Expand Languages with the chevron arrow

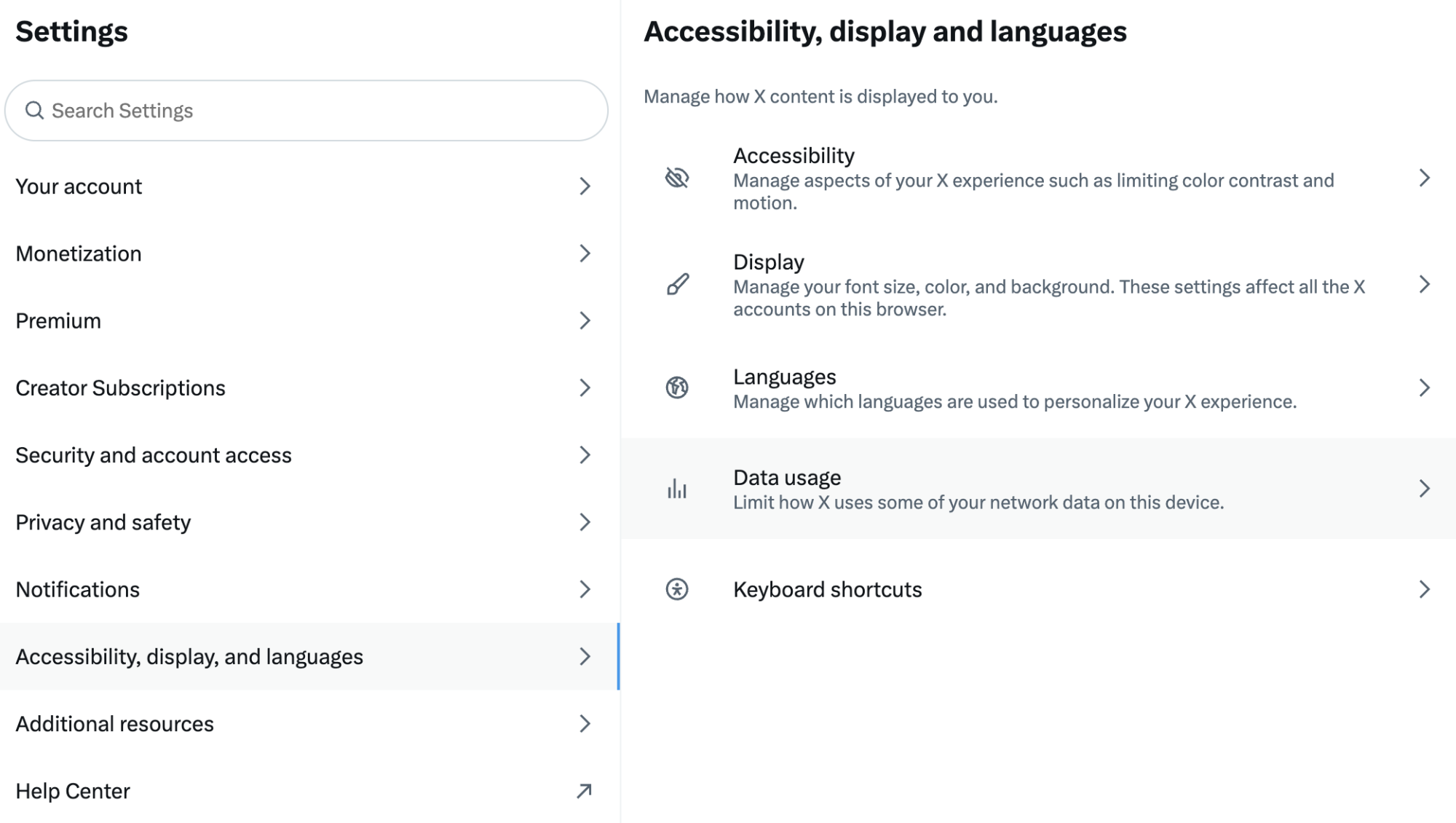point(1425,387)
